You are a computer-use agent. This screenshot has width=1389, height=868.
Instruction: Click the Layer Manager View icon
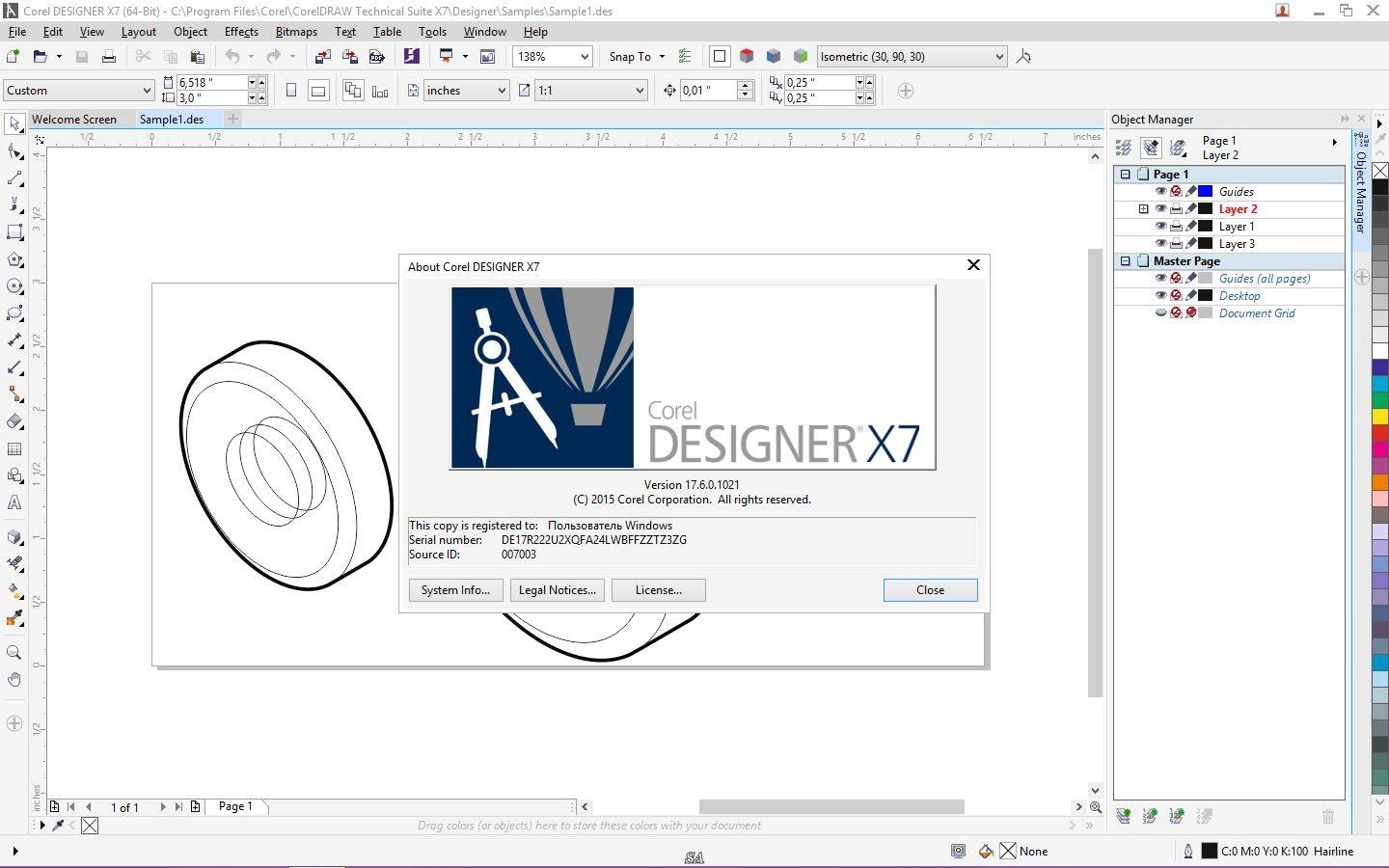pos(1178,148)
